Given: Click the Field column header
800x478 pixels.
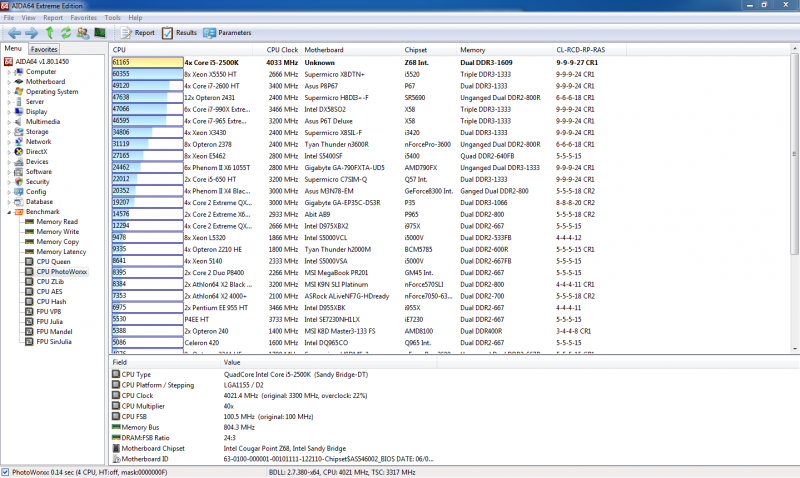Looking at the screenshot, I should [x=165, y=362].
